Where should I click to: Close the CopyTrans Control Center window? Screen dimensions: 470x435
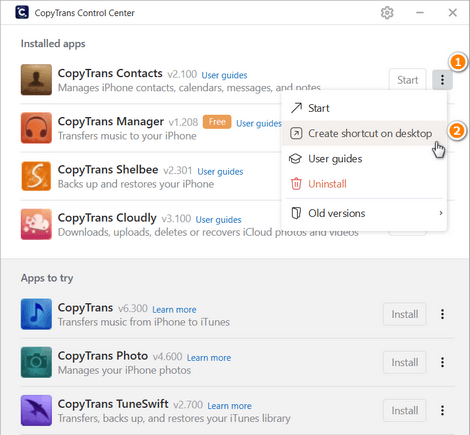tap(452, 13)
